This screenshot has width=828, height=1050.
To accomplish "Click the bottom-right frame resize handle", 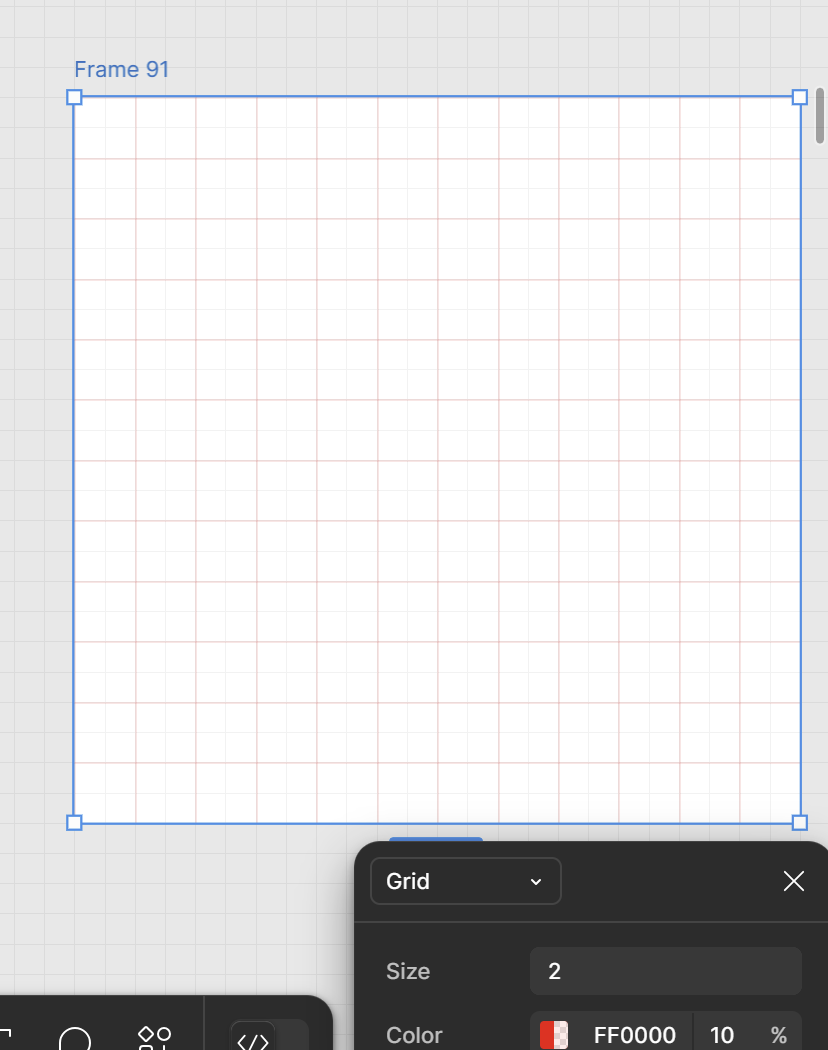I will pyautogui.click(x=800, y=822).
